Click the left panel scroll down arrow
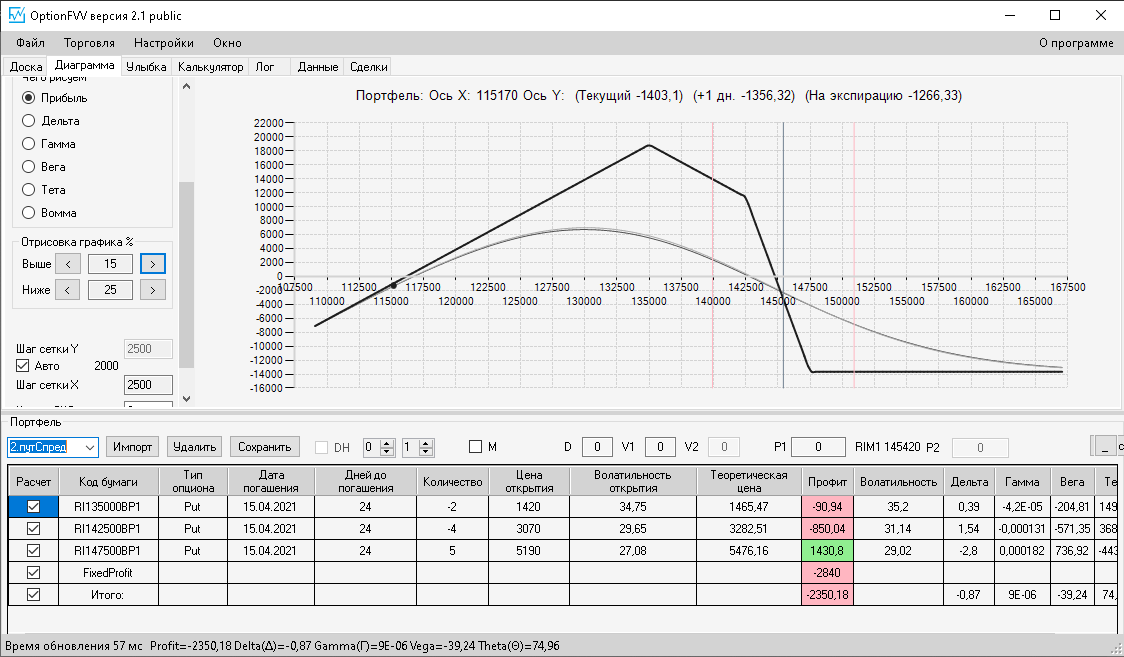Viewport: 1124px width, 657px height. click(186, 398)
